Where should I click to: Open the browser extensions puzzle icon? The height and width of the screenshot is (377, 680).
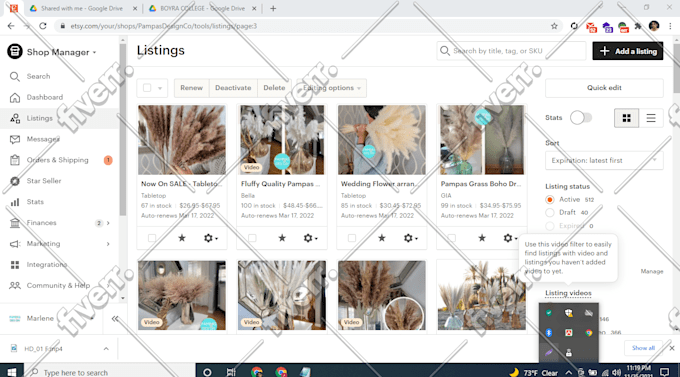(x=638, y=26)
